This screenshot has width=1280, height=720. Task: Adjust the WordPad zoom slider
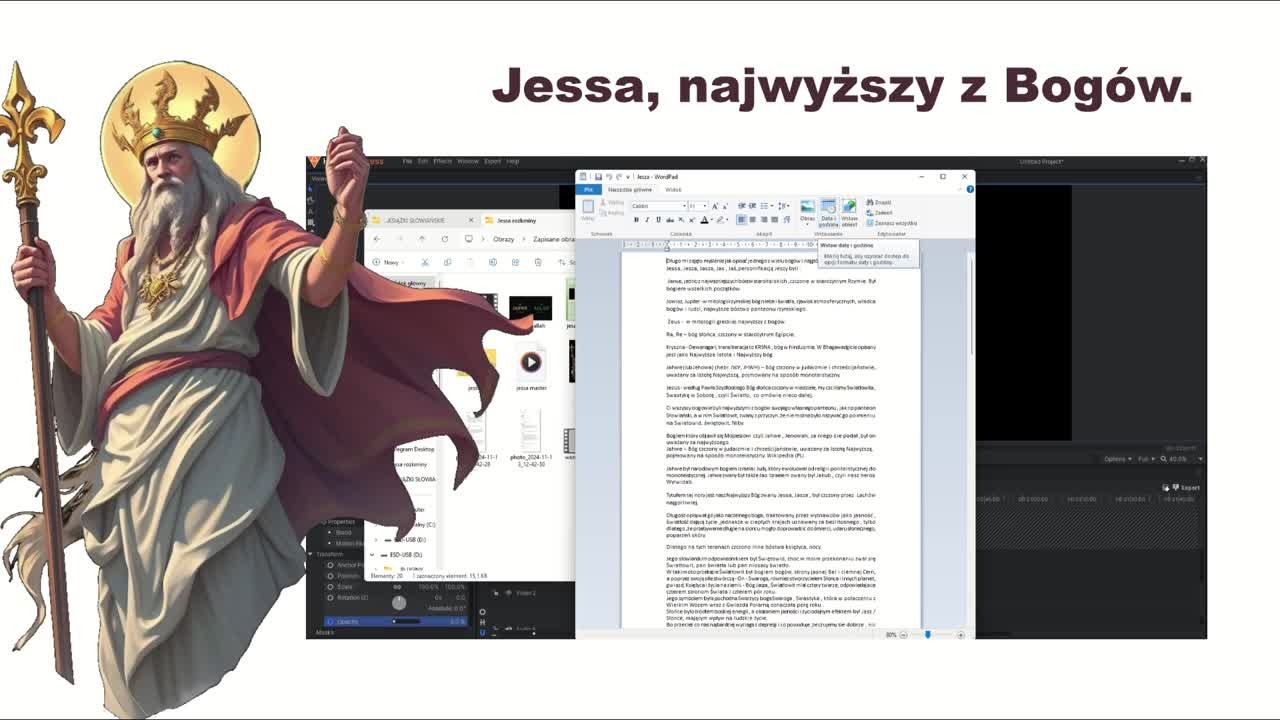pos(928,634)
